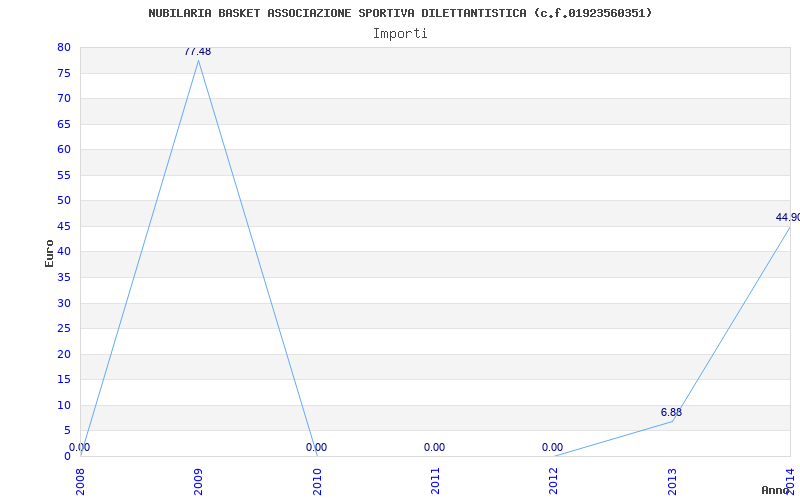Click the line peak at 2009
The image size is (800, 500).
pyautogui.click(x=198, y=61)
